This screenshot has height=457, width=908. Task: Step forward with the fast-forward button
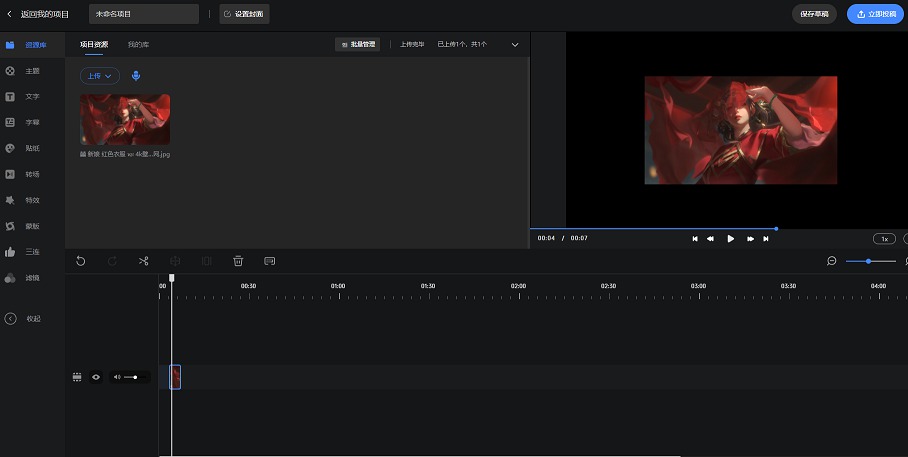pos(750,239)
